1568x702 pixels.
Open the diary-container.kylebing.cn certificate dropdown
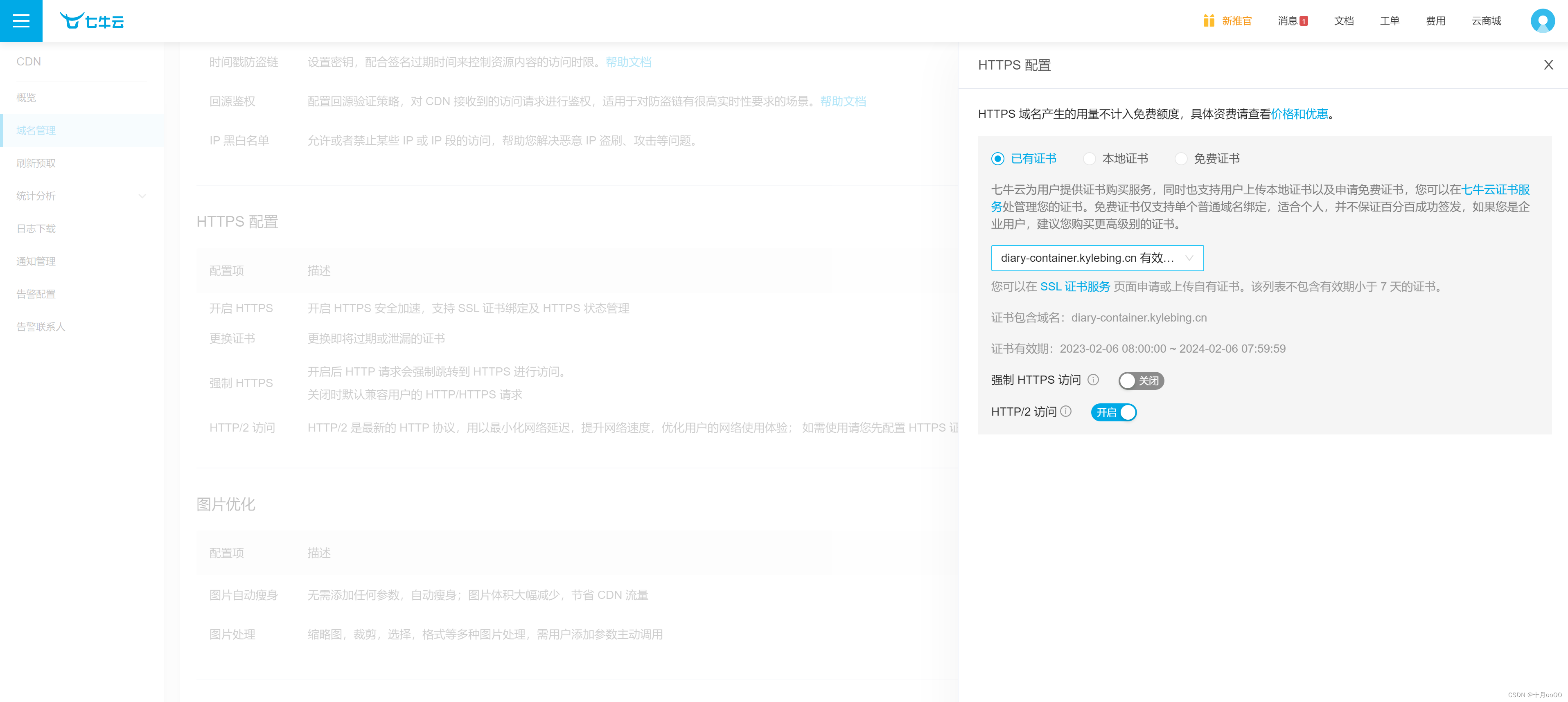click(1097, 258)
